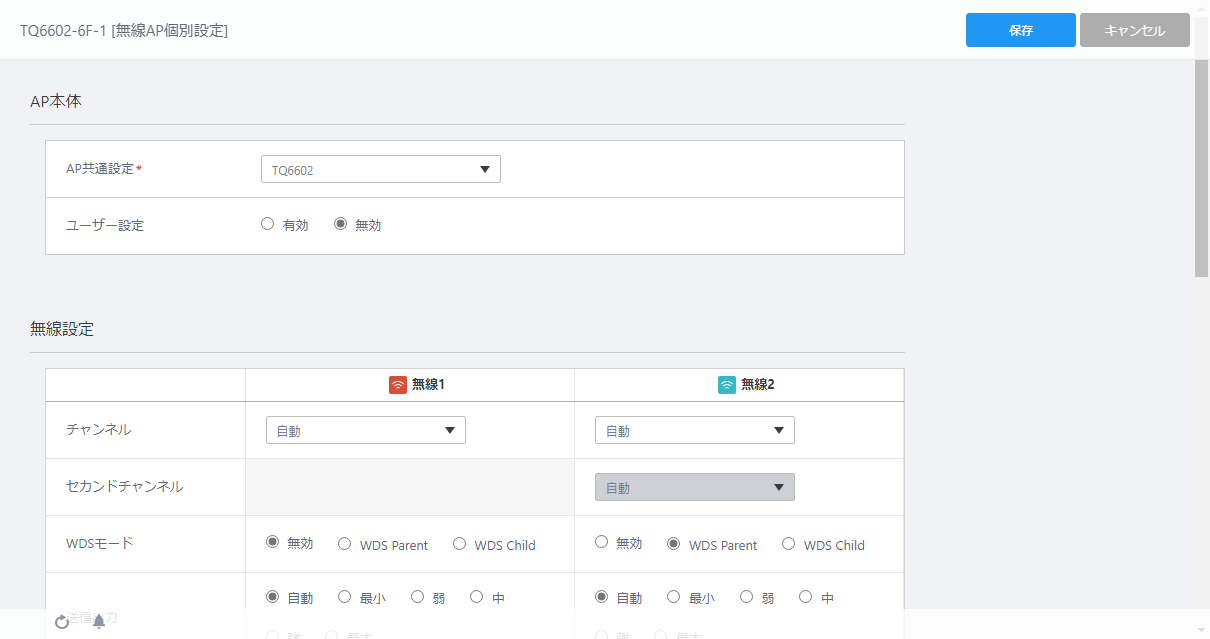Click the TQ6602-6F-1 page title

point(124,31)
